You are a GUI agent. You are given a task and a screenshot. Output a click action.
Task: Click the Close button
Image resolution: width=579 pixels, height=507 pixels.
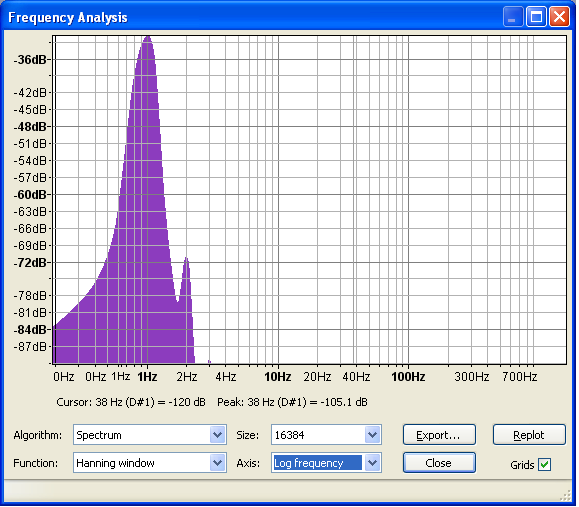pyautogui.click(x=439, y=463)
